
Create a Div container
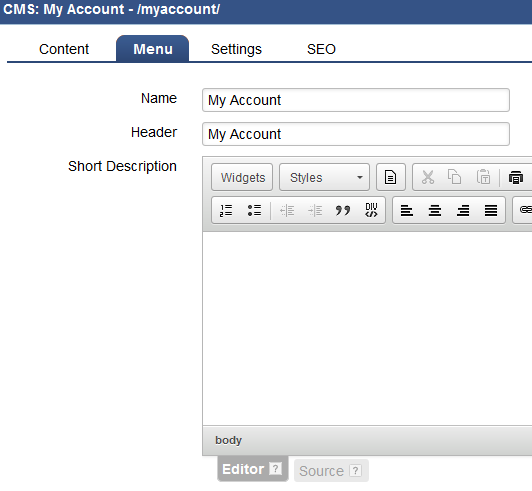(371, 210)
